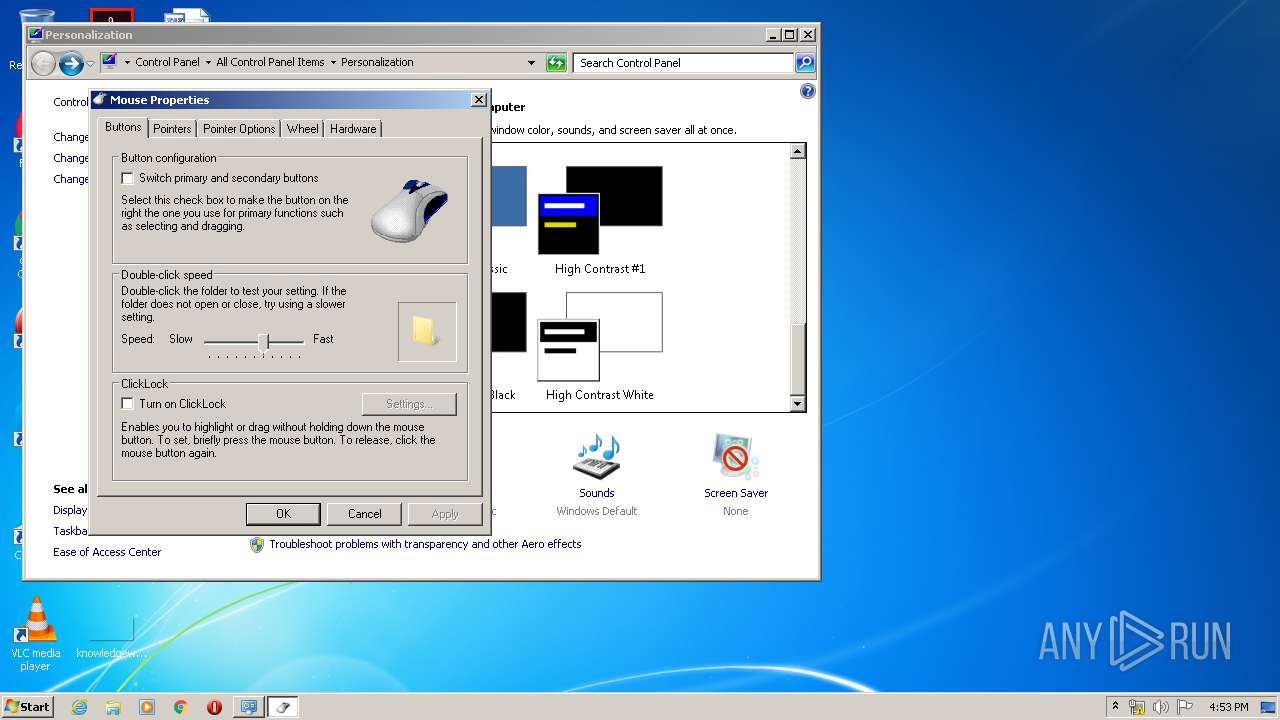Click the theme list scrollbar down arrow
Screen dimensions: 1280x720
[x=797, y=403]
